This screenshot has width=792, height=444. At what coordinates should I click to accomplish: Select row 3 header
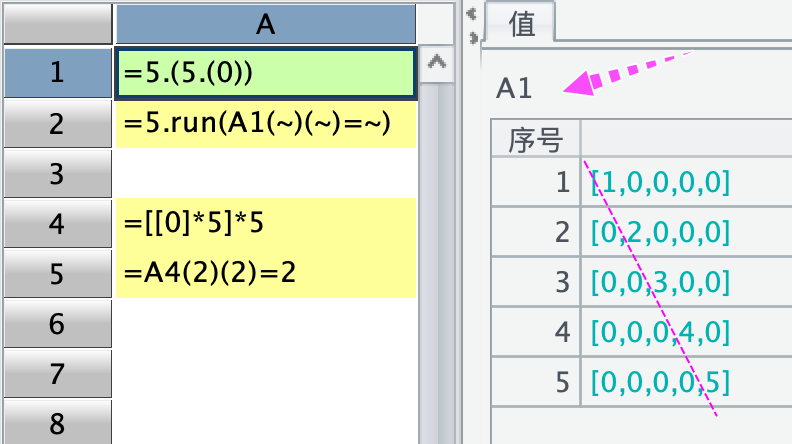click(x=58, y=173)
